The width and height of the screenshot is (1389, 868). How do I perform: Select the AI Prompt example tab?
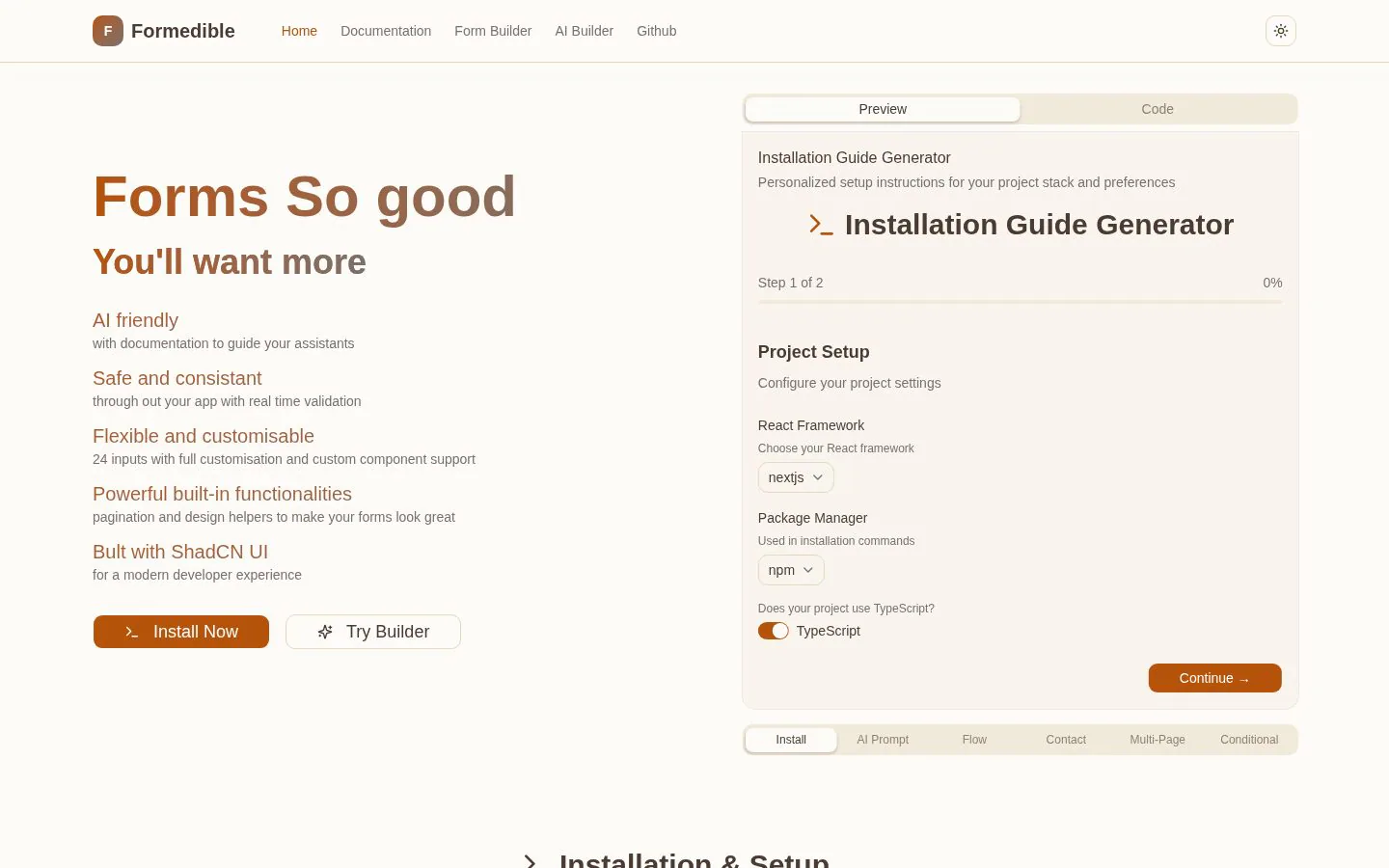coord(883,740)
